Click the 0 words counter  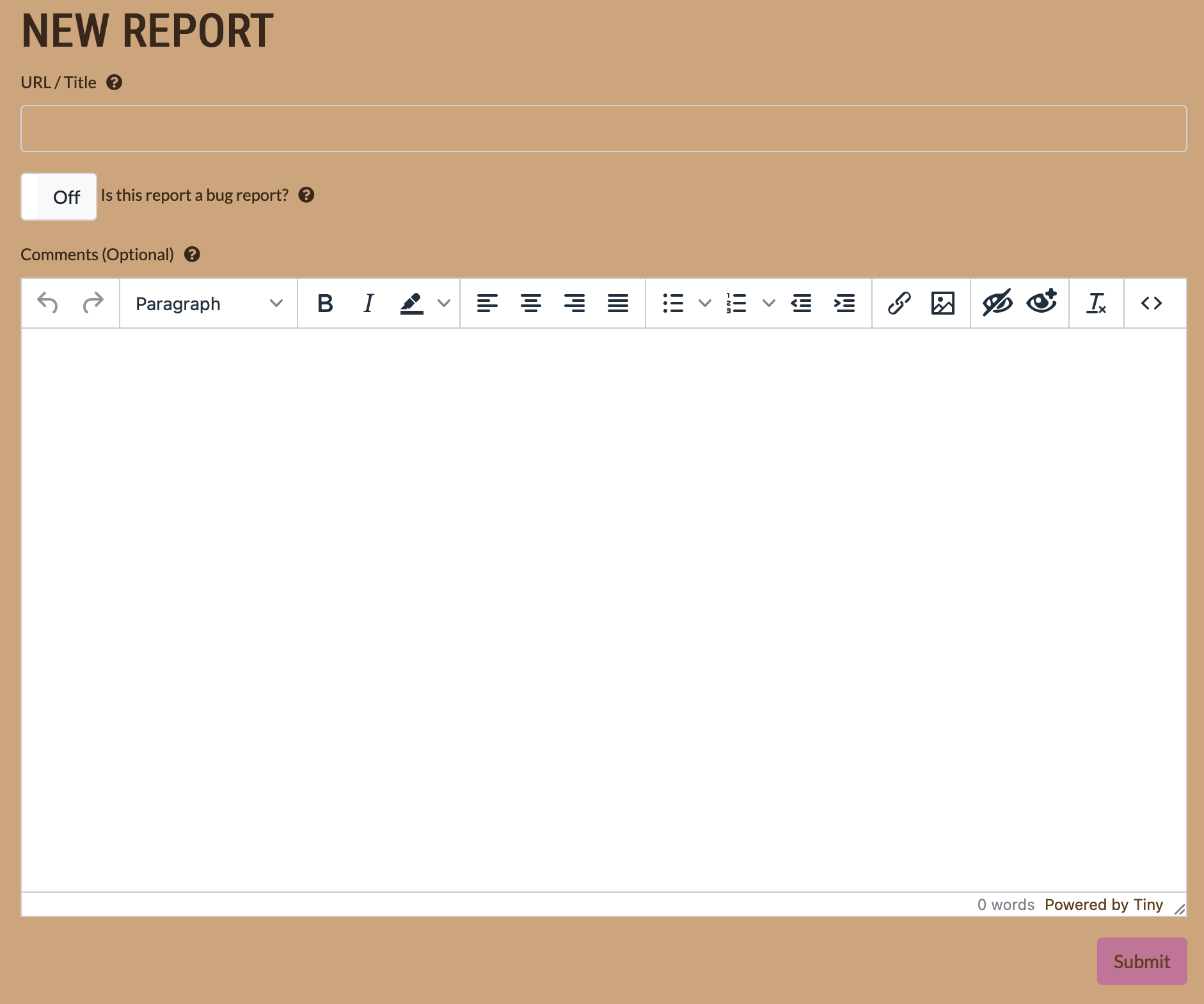click(1006, 905)
